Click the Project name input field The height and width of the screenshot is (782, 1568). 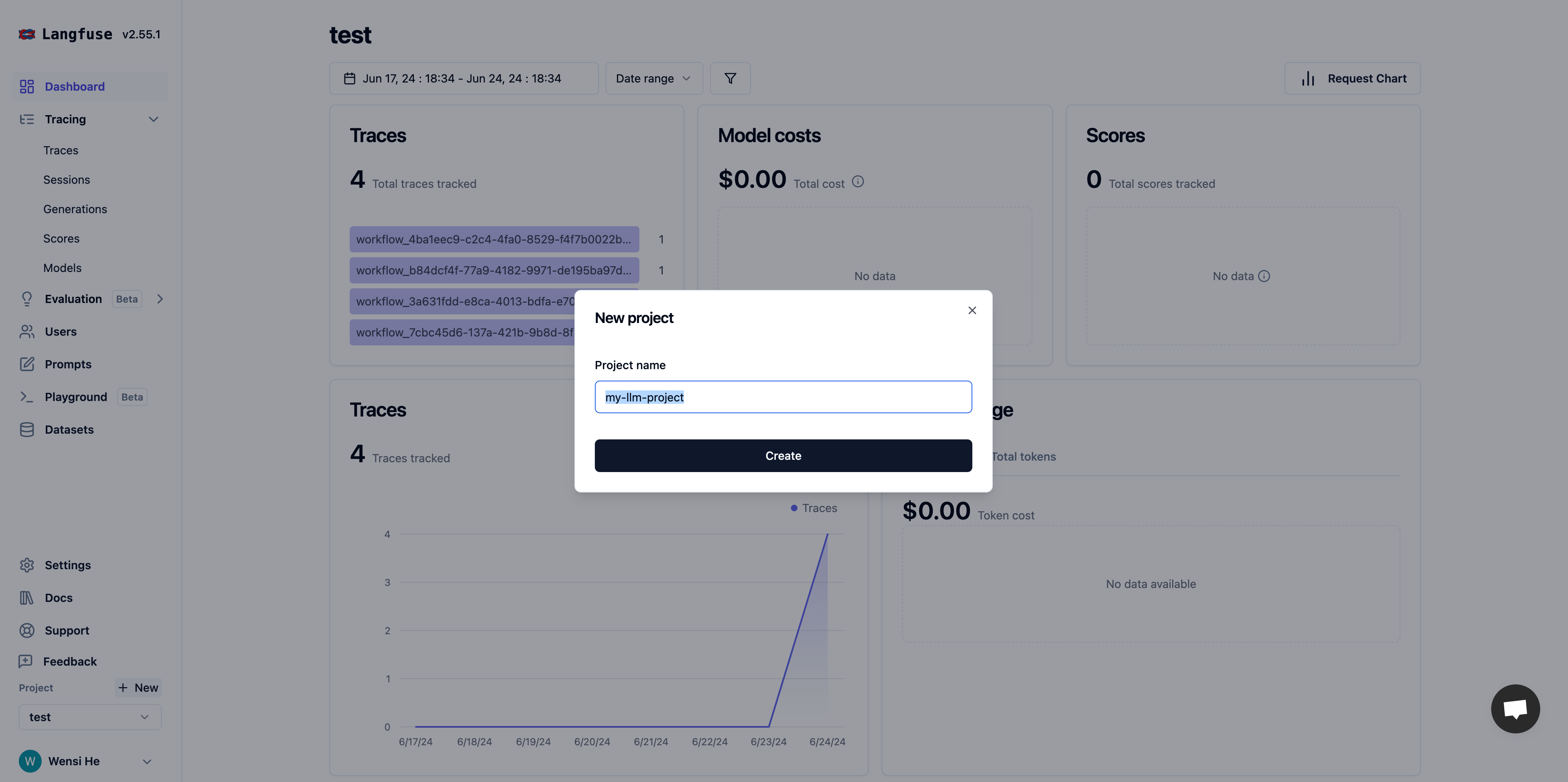click(783, 397)
